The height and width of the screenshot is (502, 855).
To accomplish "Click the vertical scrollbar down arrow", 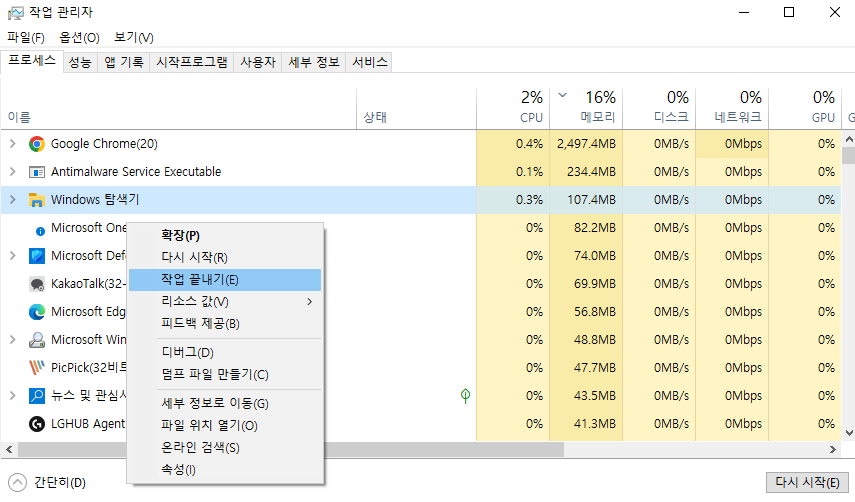I will point(849,433).
